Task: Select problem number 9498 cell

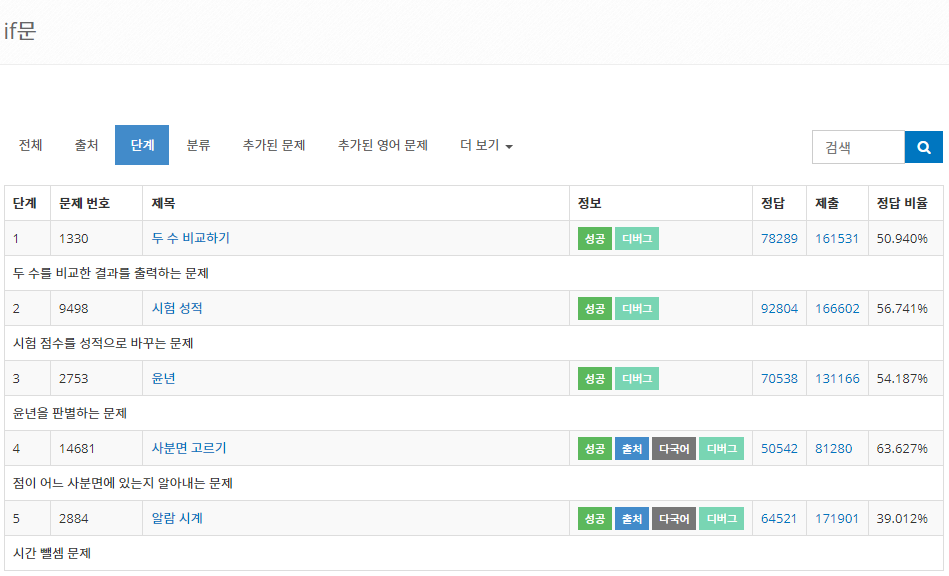Action: point(96,309)
